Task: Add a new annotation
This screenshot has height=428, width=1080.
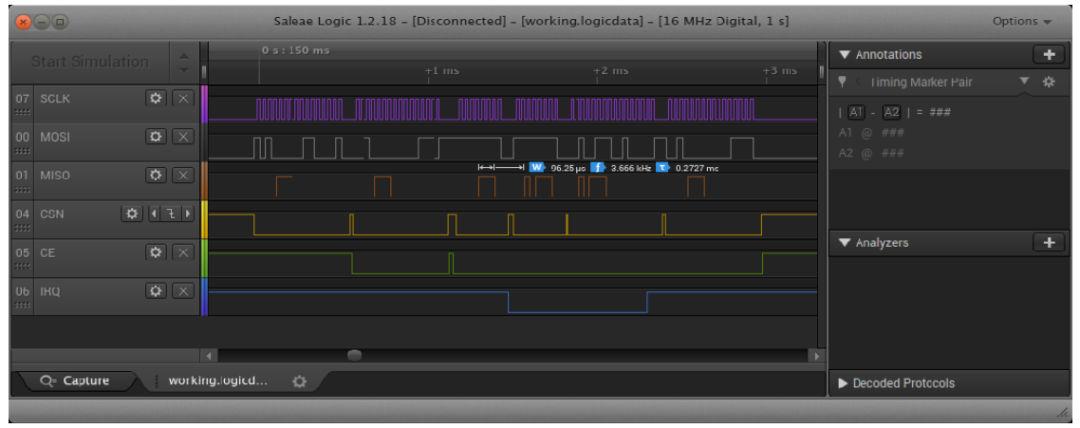Action: tap(1048, 55)
